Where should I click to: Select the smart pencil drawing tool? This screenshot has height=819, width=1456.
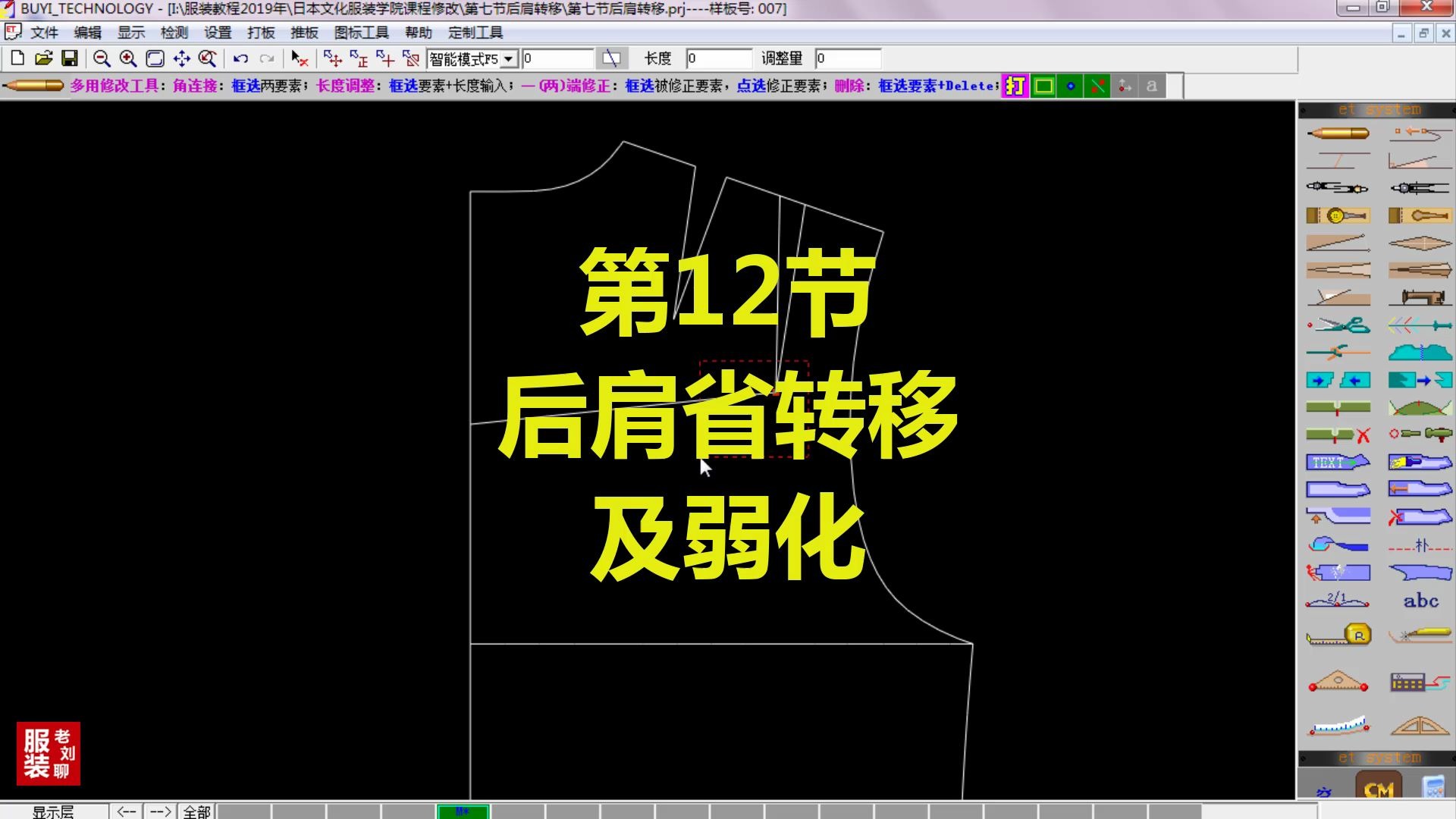point(1338,133)
